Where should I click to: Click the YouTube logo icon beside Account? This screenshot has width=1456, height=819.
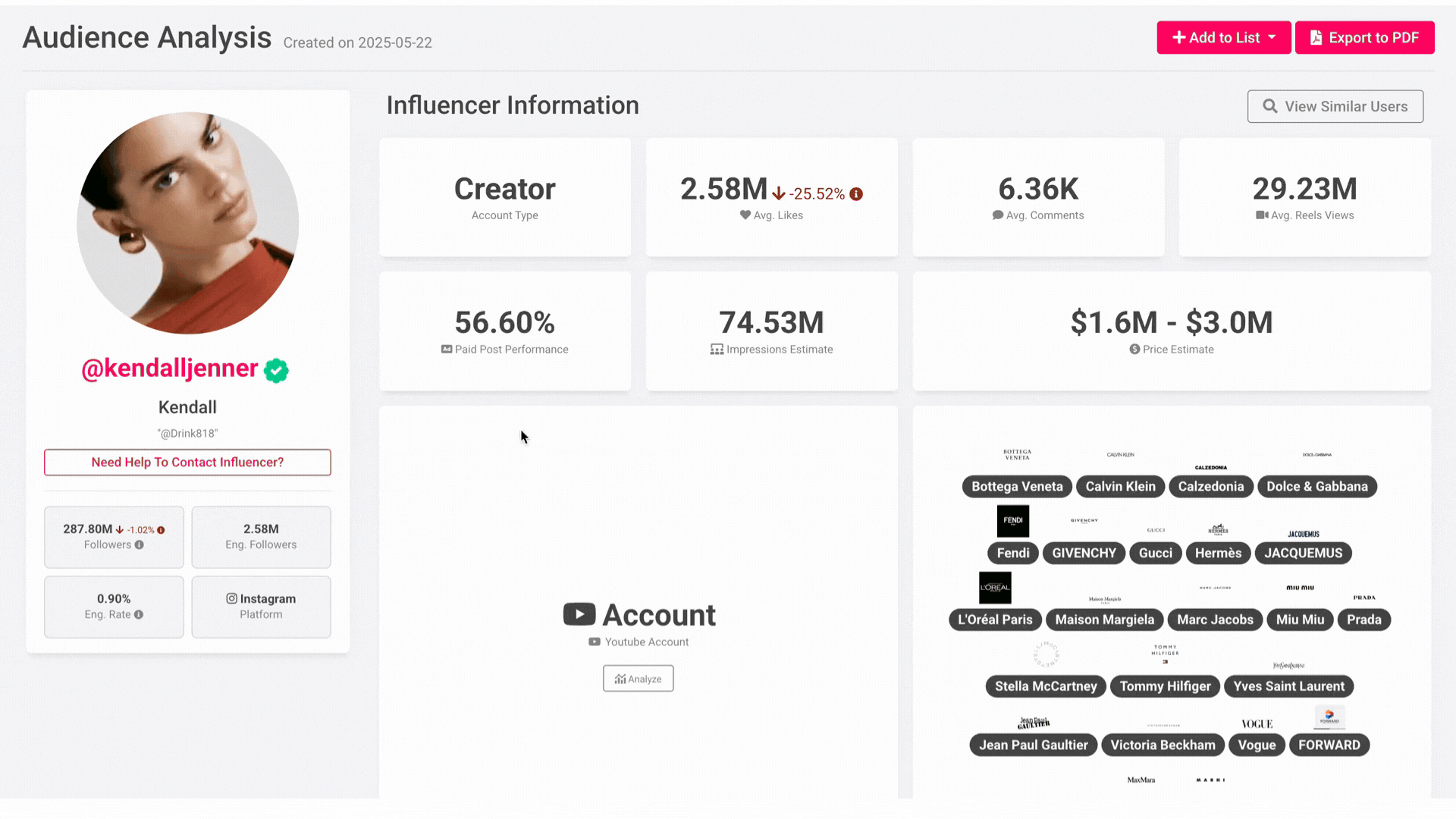tap(579, 614)
